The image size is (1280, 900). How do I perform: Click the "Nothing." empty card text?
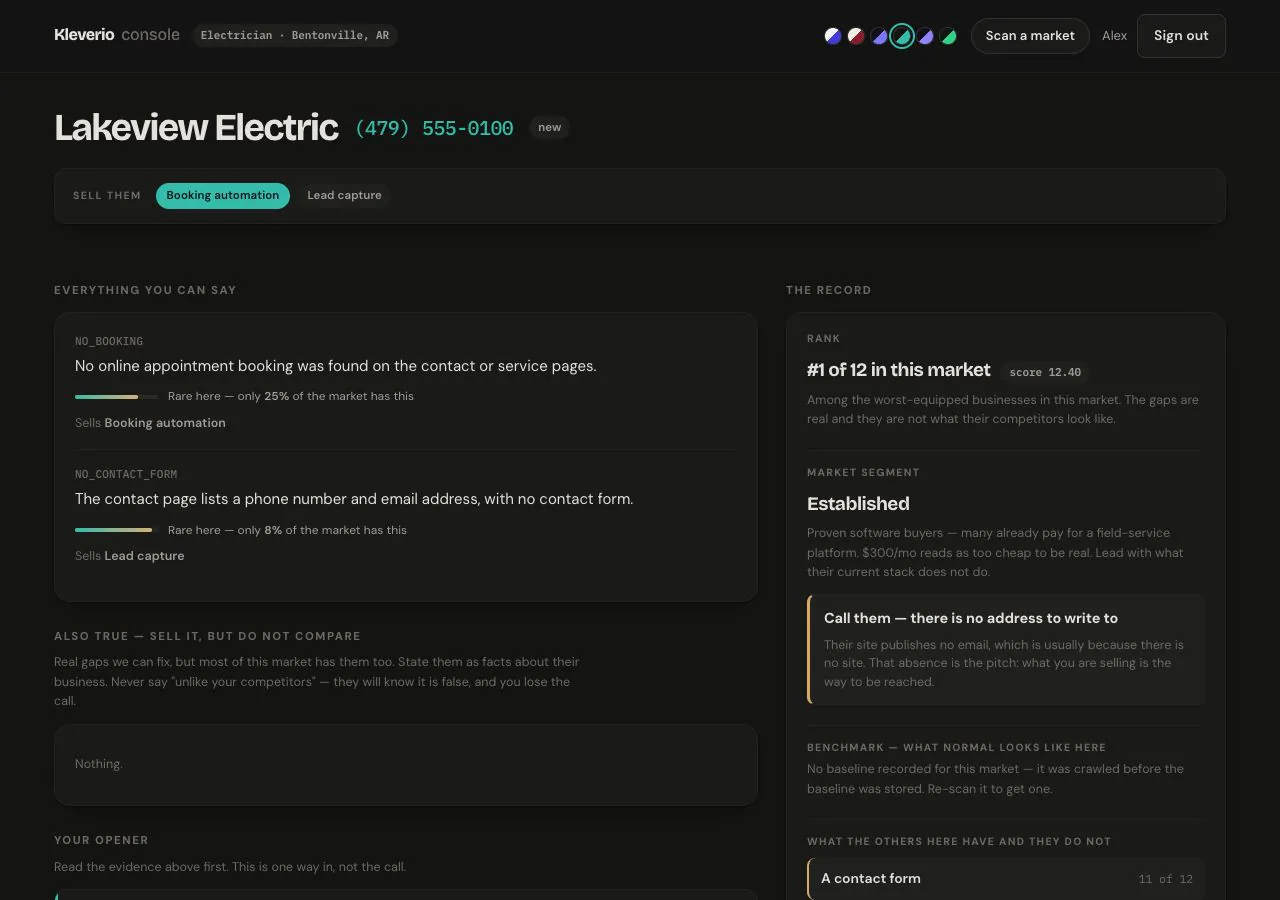pyautogui.click(x=99, y=764)
